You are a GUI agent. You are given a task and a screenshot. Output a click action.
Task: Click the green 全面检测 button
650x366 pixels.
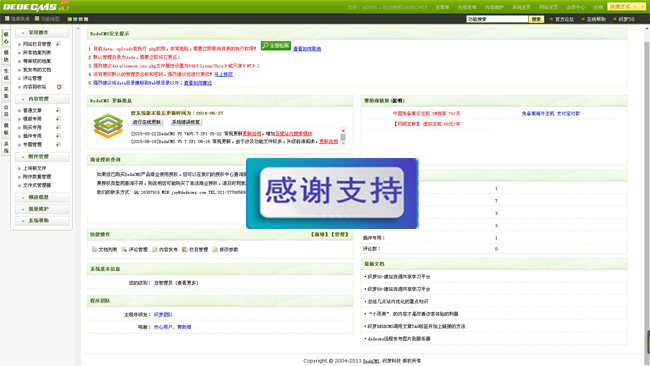276,46
